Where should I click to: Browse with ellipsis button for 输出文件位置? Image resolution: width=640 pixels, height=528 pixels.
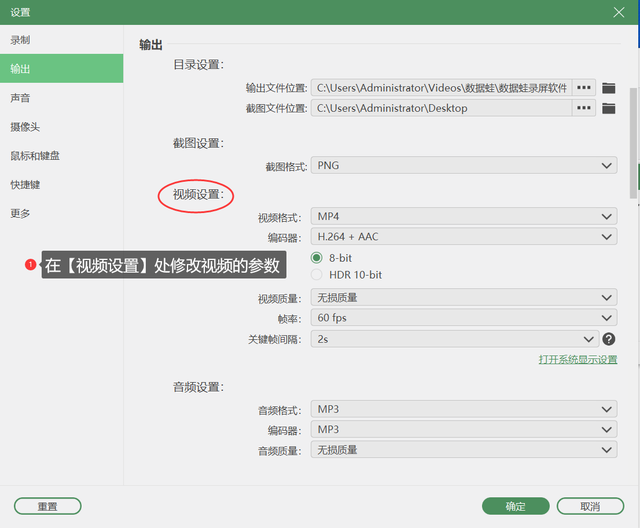pos(584,88)
